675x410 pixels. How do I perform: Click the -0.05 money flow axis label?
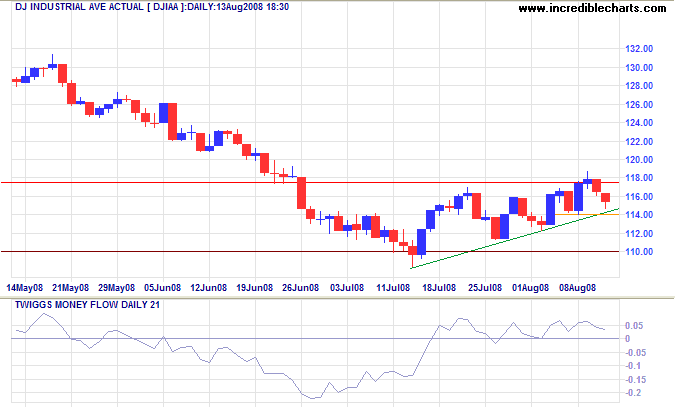click(634, 353)
